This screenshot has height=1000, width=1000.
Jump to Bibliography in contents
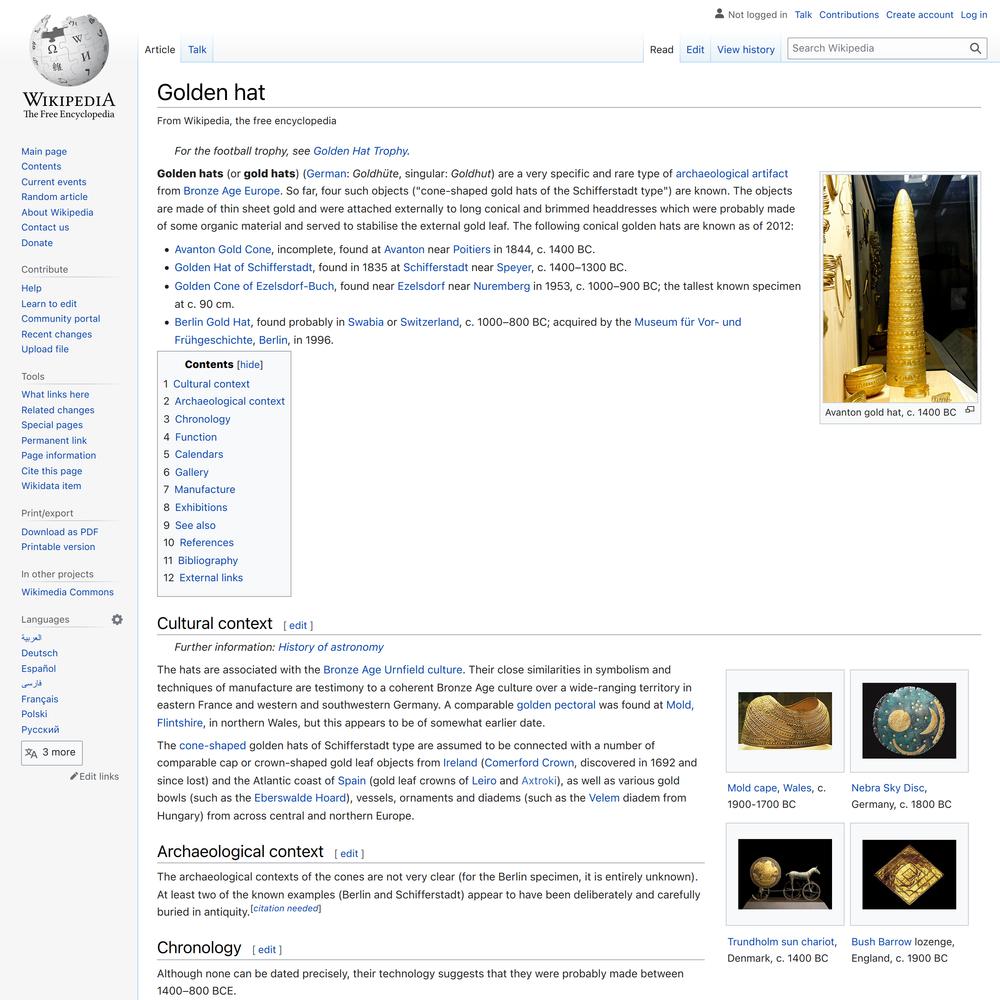[208, 560]
